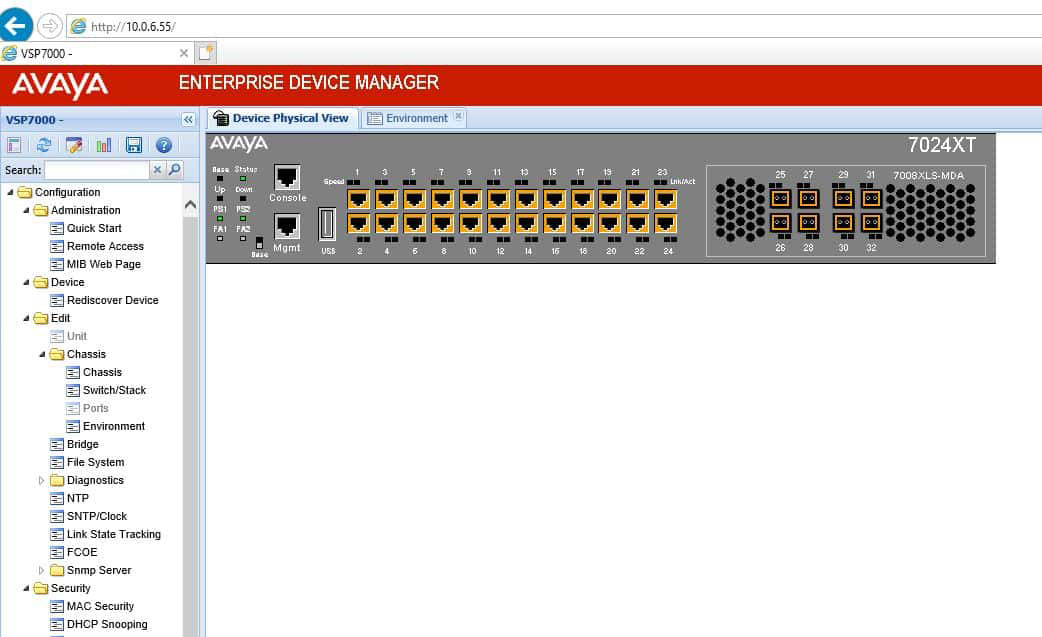1042x637 pixels.
Task: Click the bar chart graph icon
Action: click(104, 146)
